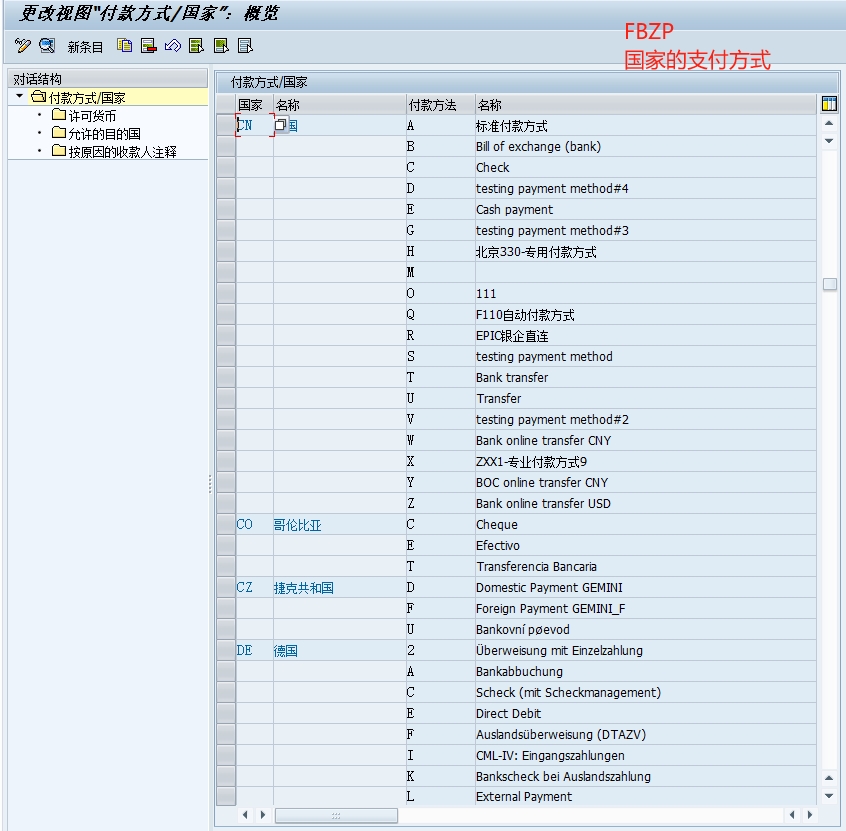Select row checkbox for 标准付款方式
The image size is (846, 831).
226,126
